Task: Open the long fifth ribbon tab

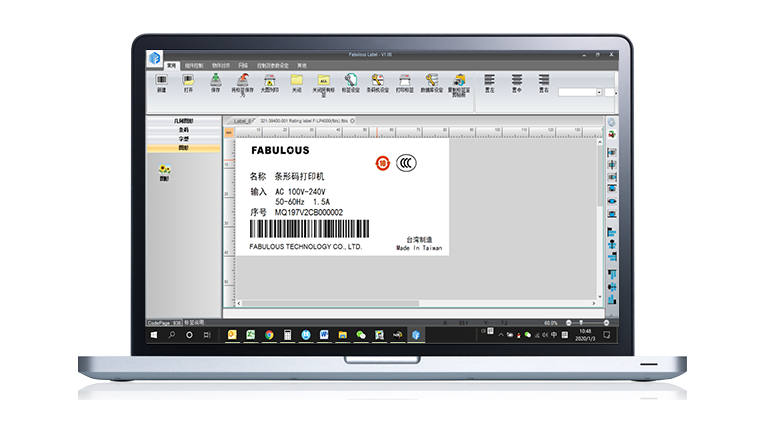Action: 273,65
